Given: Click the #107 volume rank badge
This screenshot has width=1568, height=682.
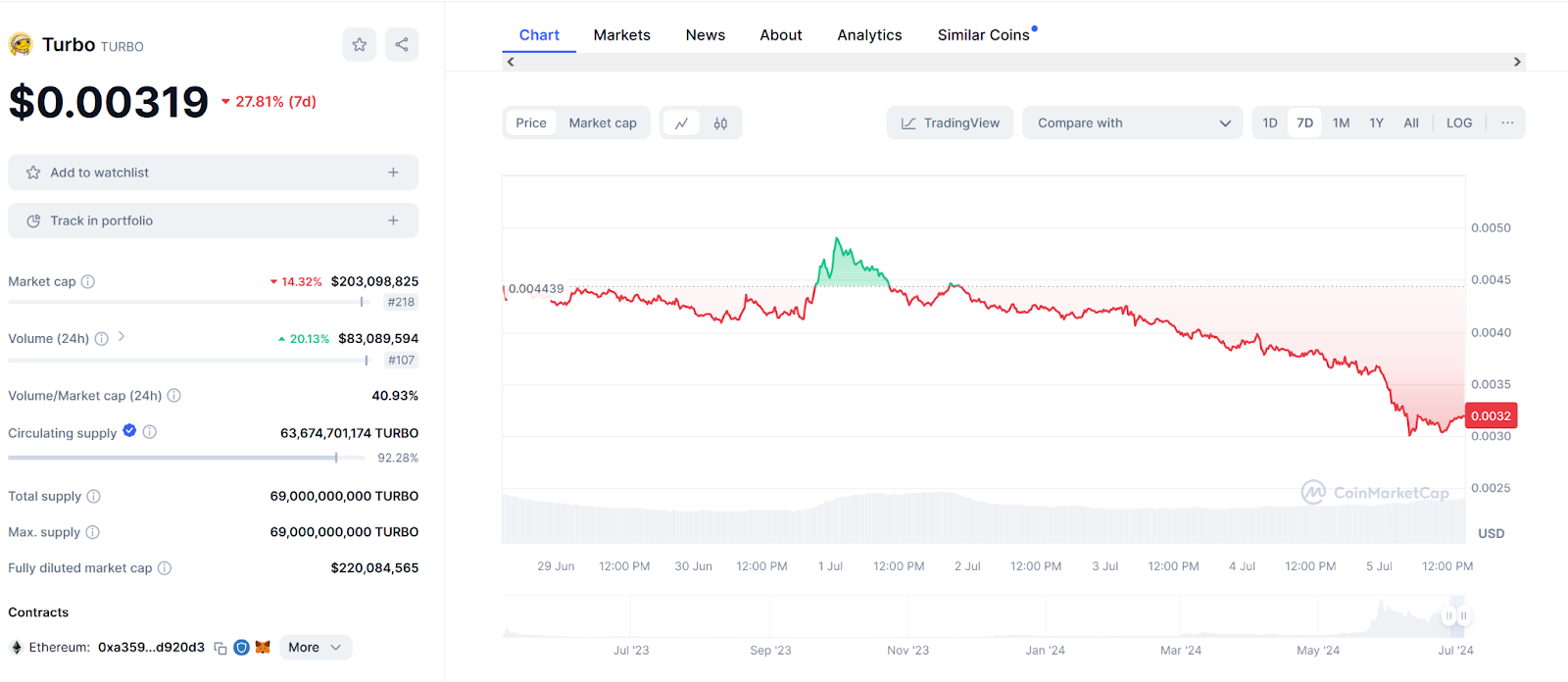Looking at the screenshot, I should pyautogui.click(x=401, y=360).
